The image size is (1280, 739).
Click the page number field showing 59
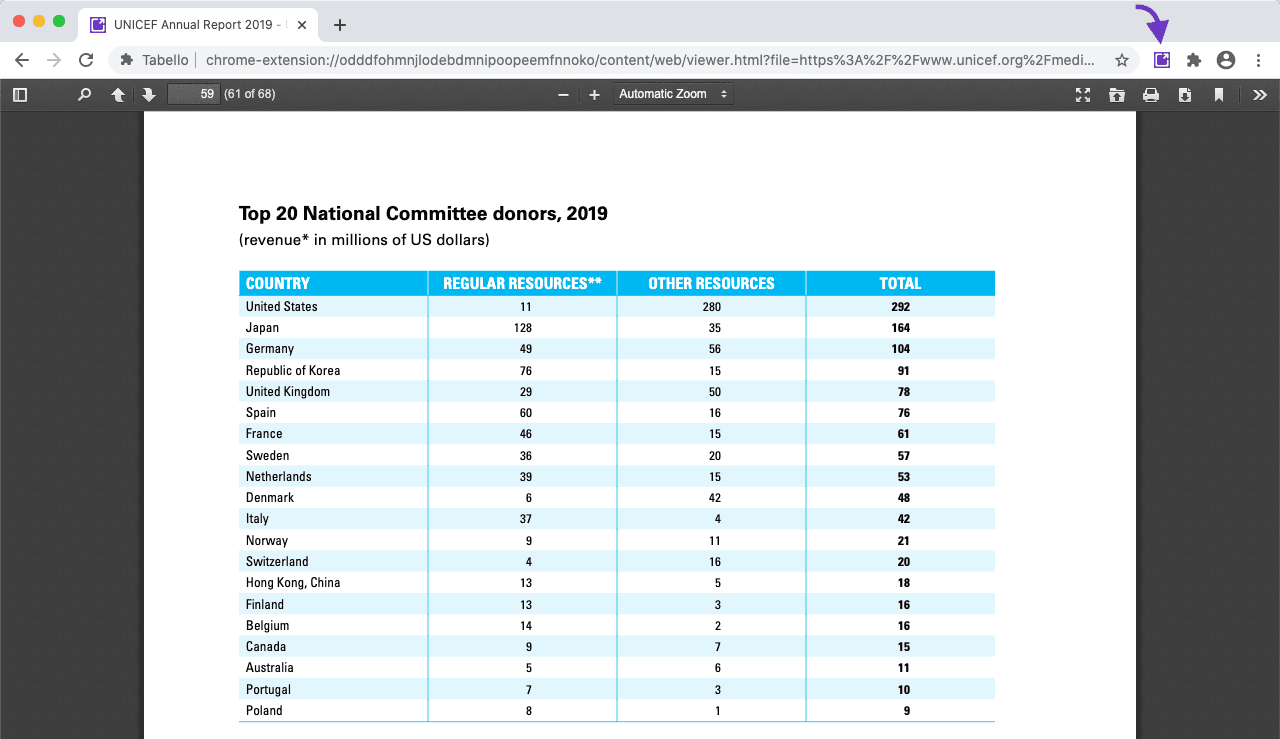(194, 94)
